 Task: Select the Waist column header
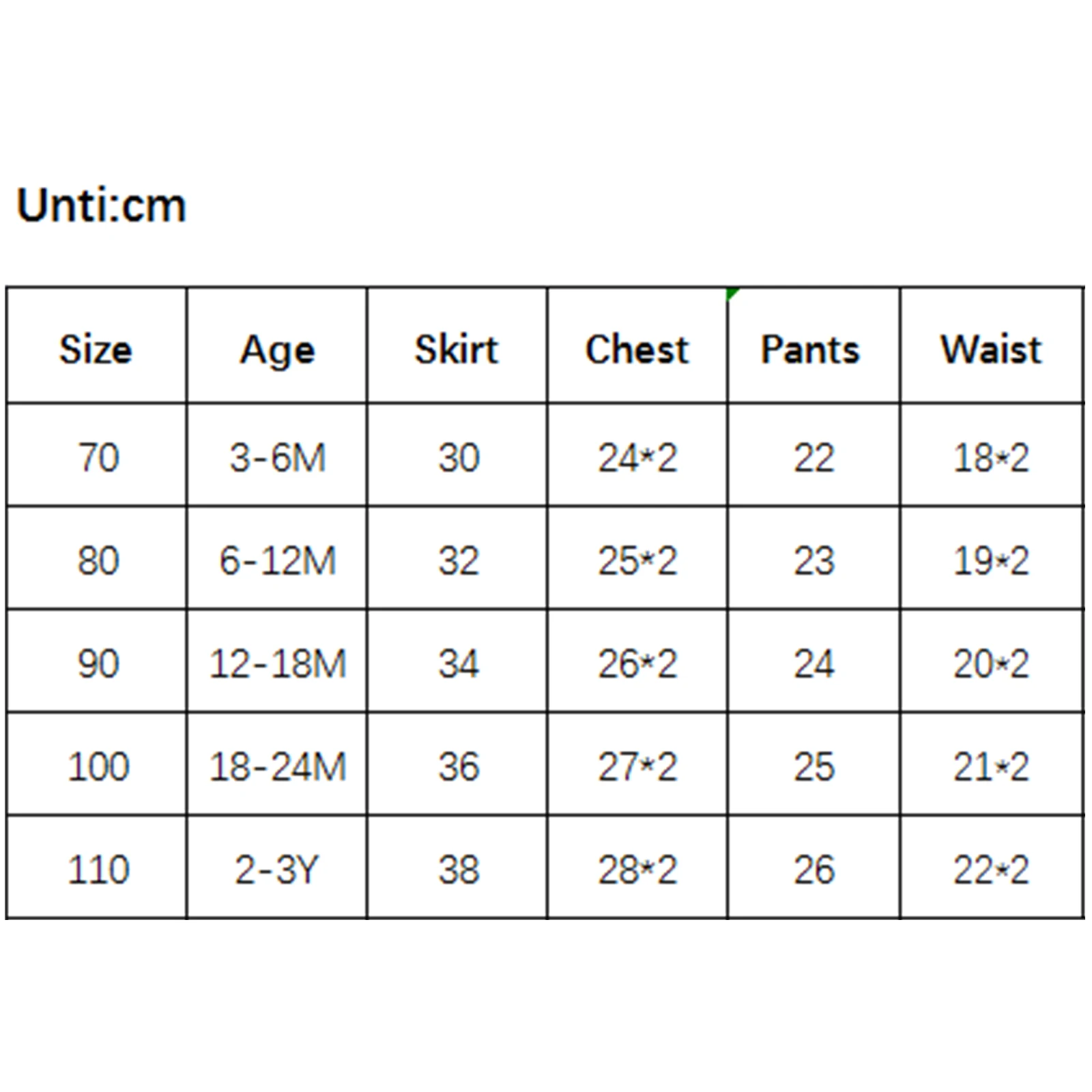tap(991, 349)
